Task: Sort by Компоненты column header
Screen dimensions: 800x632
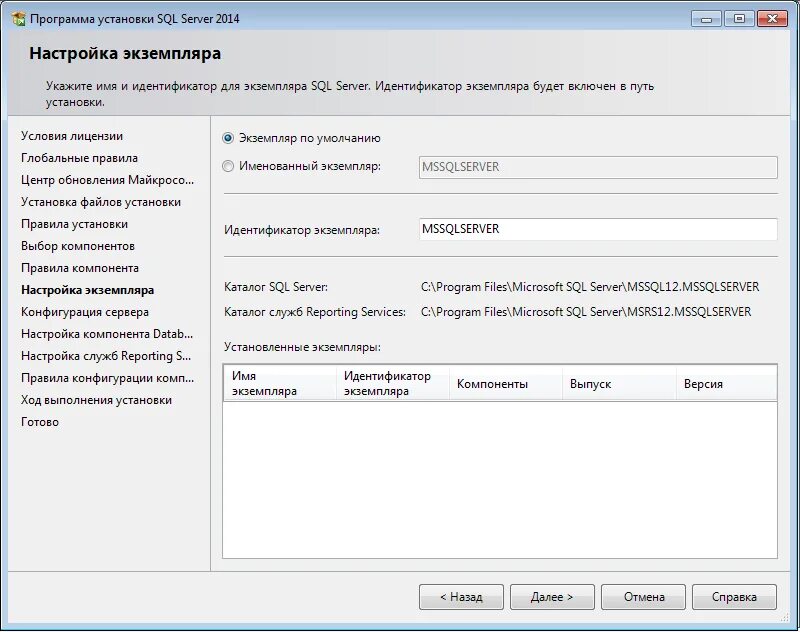Action: point(506,384)
